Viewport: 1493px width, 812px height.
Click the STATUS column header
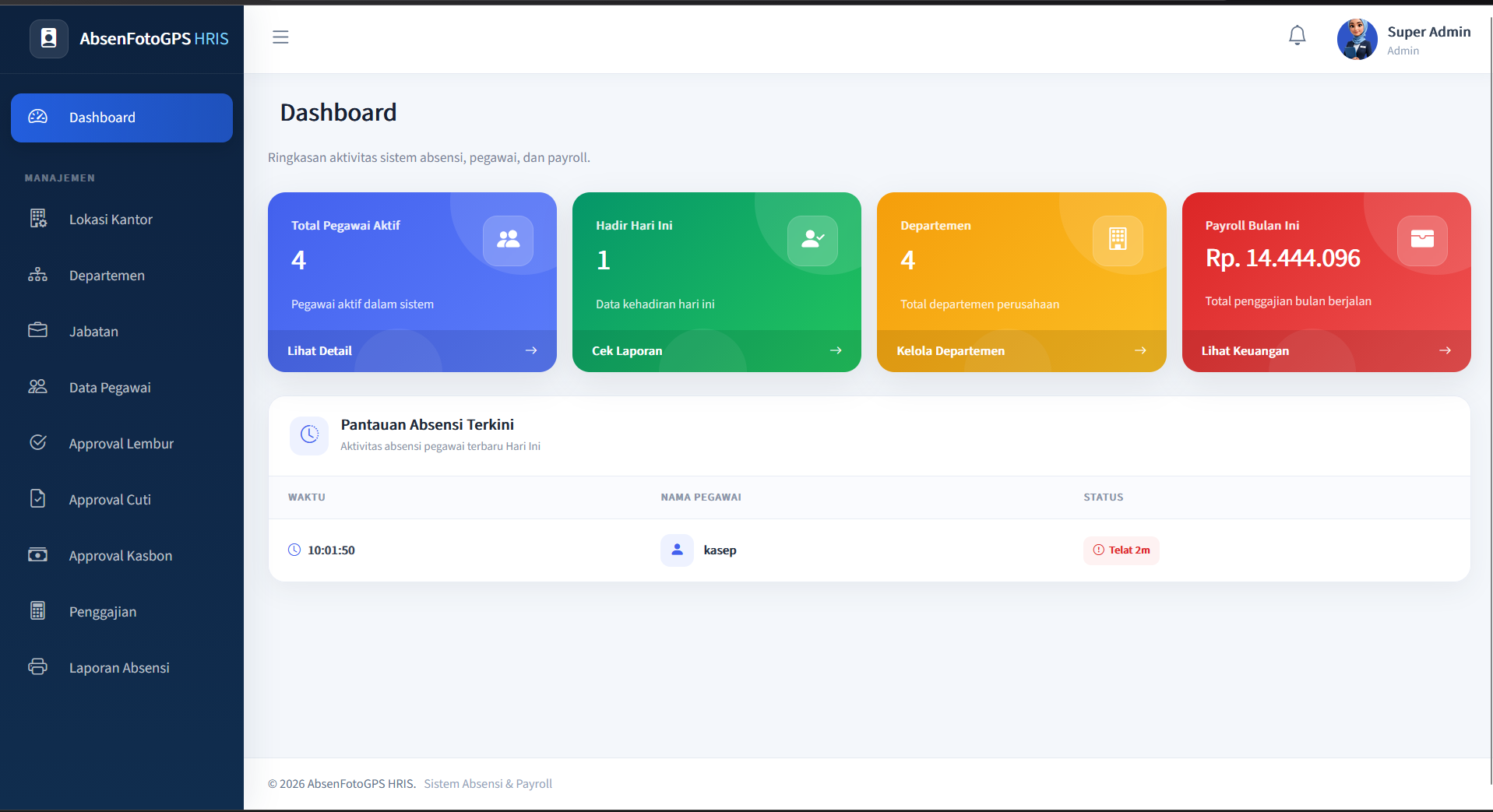coord(1104,497)
